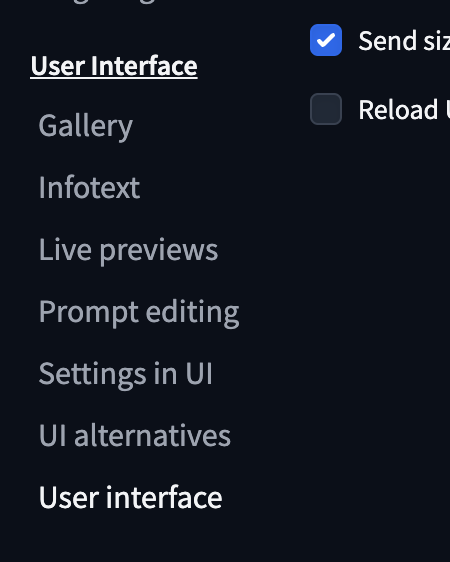This screenshot has width=450, height=562.
Task: Click the 'Send siz…' checkbox label text
Action: (x=404, y=41)
